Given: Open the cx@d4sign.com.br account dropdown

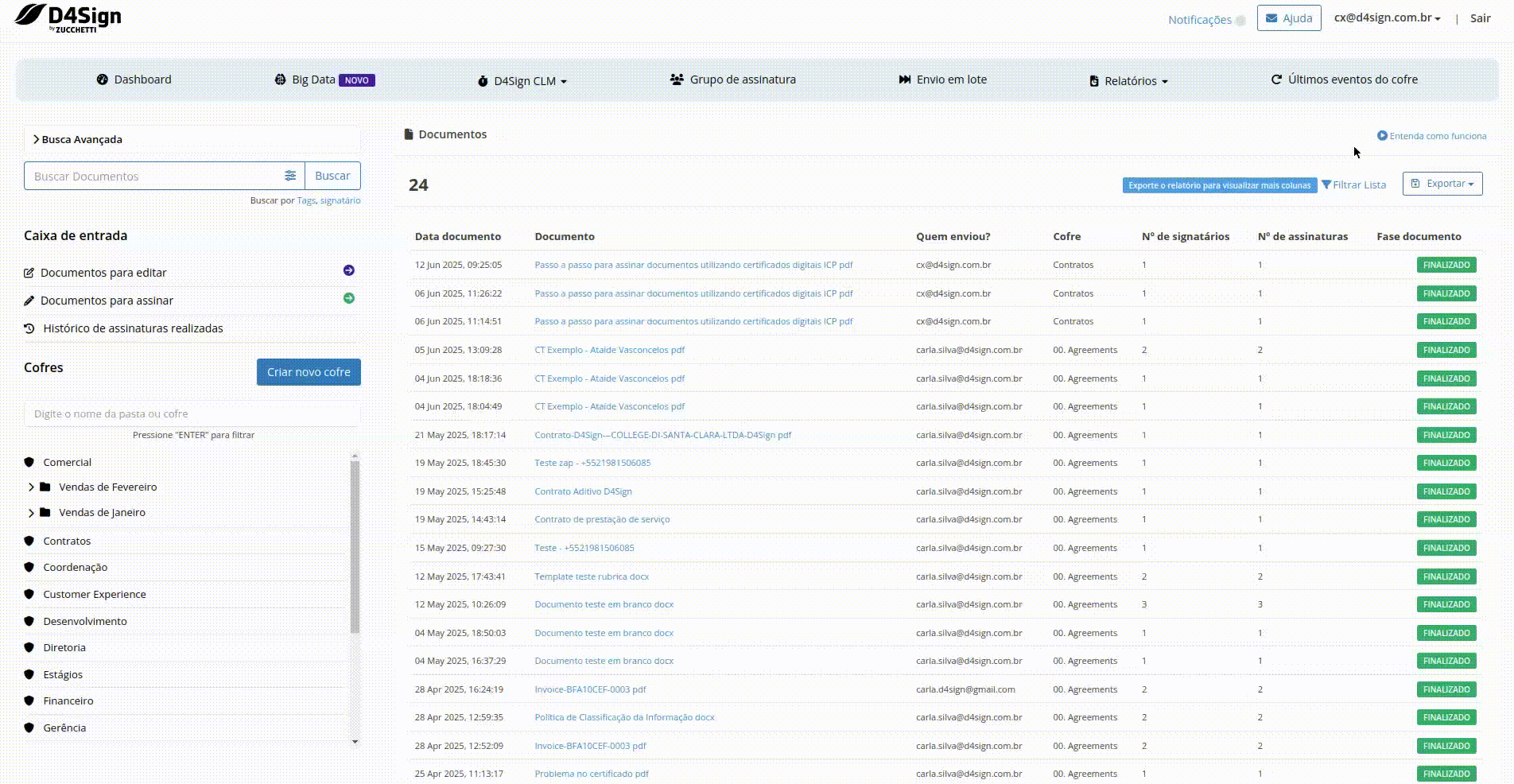Looking at the screenshot, I should pos(1387,17).
